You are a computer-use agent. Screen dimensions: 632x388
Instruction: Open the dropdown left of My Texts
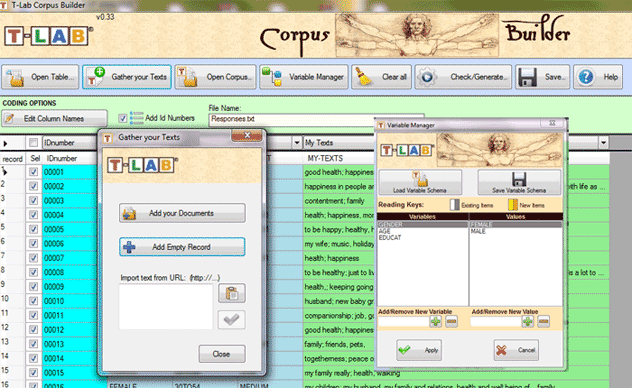(297, 143)
